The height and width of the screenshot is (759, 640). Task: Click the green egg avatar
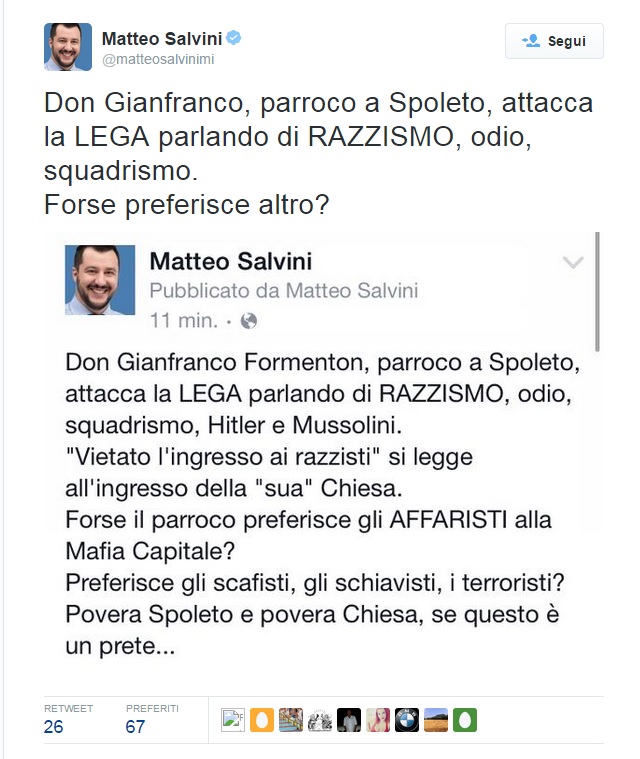(464, 720)
